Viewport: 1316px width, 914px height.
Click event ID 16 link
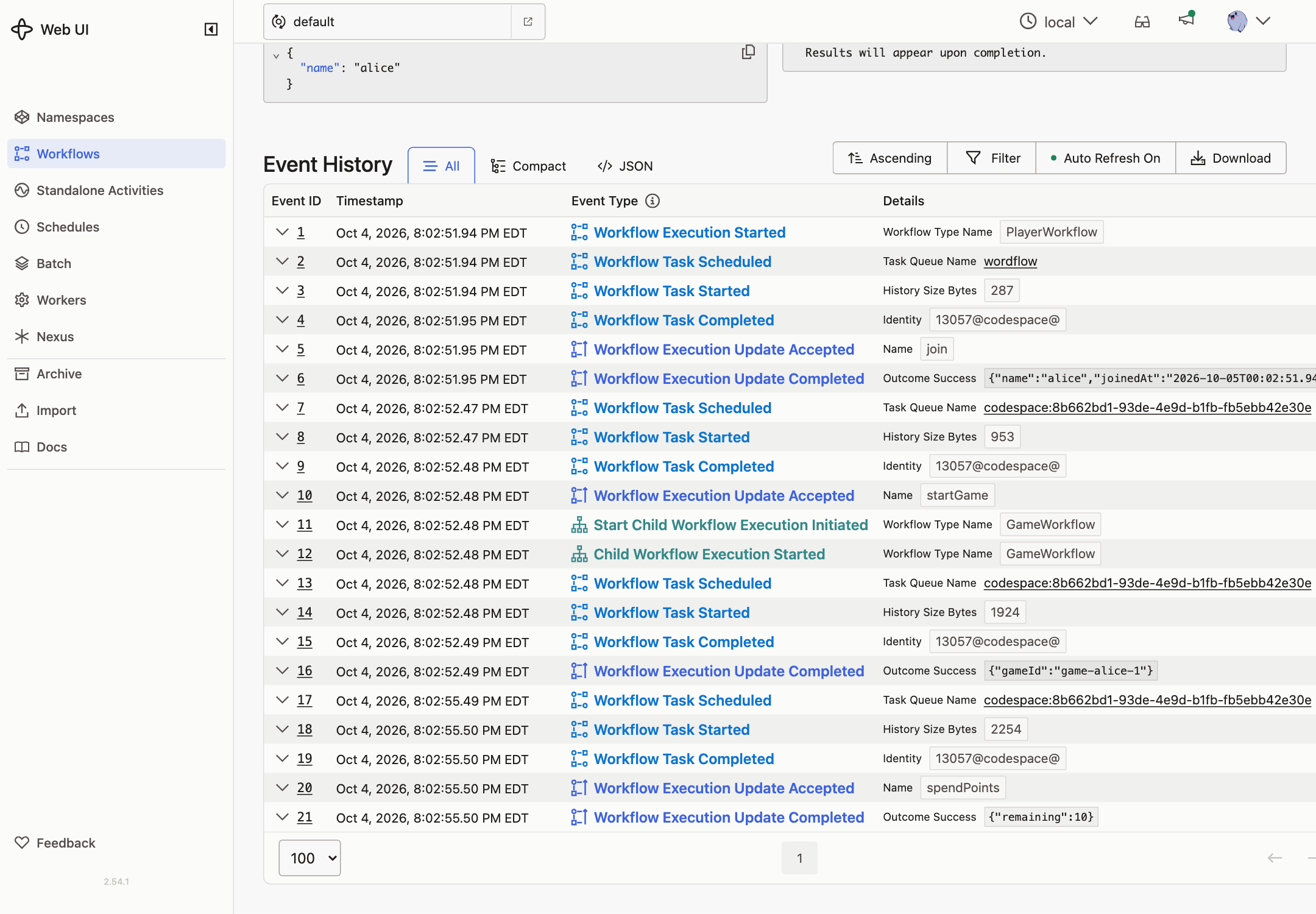coord(305,671)
